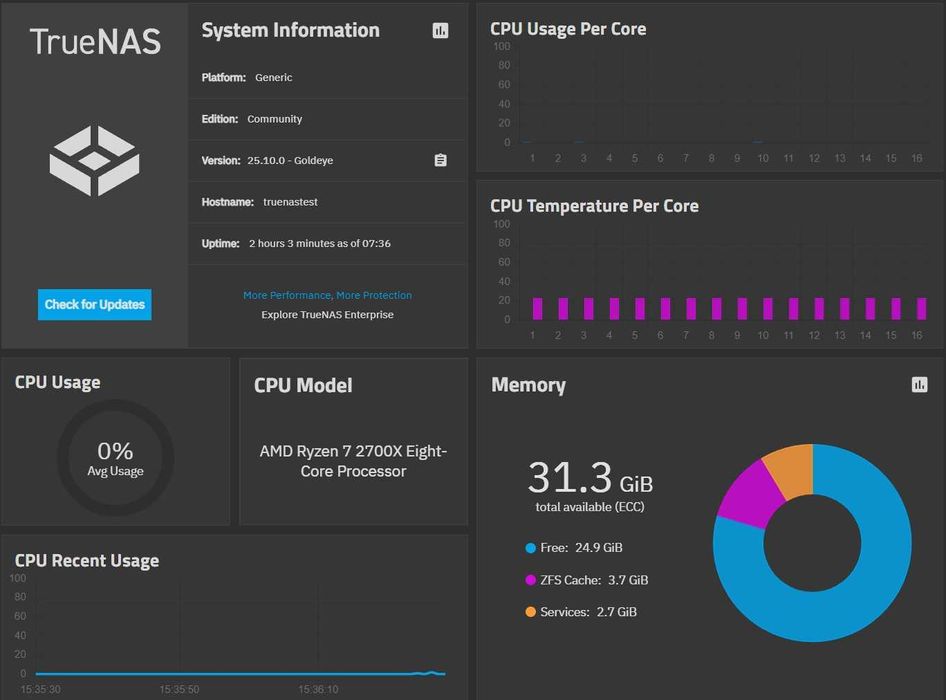
Task: Open Memory reports chart icon
Action: click(x=919, y=384)
